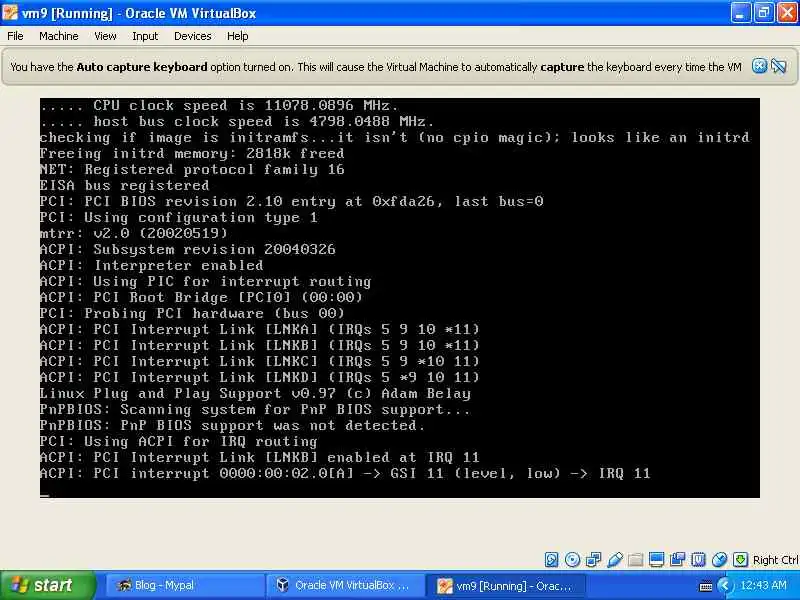800x600 pixels.
Task: Open the USB devices status icon
Action: pyautogui.click(x=614, y=560)
